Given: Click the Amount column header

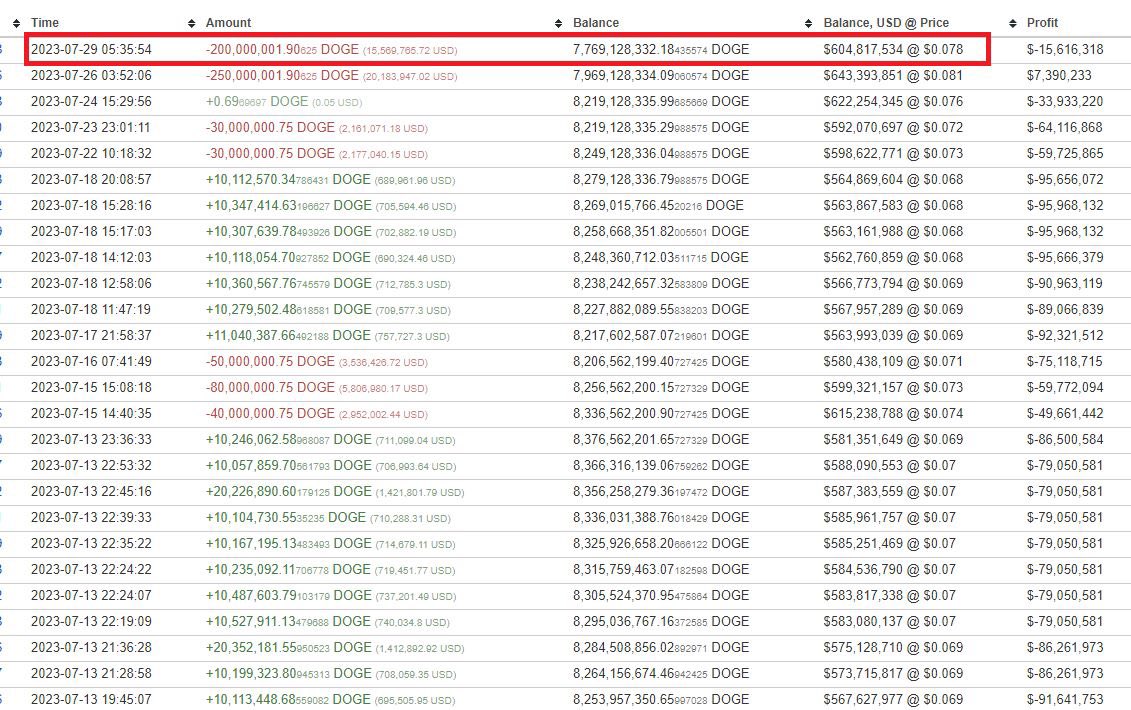Looking at the screenshot, I should click(228, 23).
